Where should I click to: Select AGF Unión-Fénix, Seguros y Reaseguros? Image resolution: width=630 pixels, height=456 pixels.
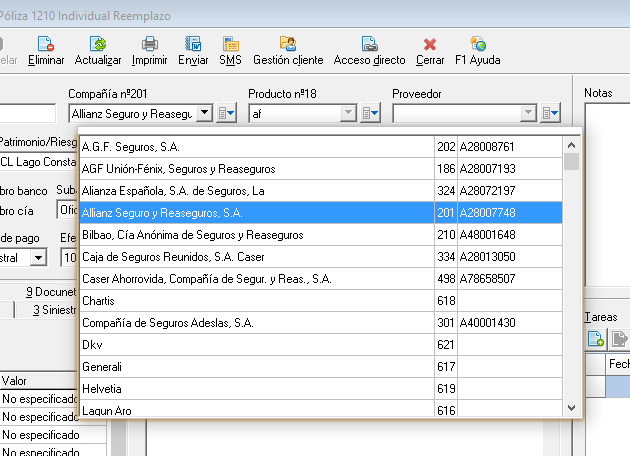click(321, 169)
